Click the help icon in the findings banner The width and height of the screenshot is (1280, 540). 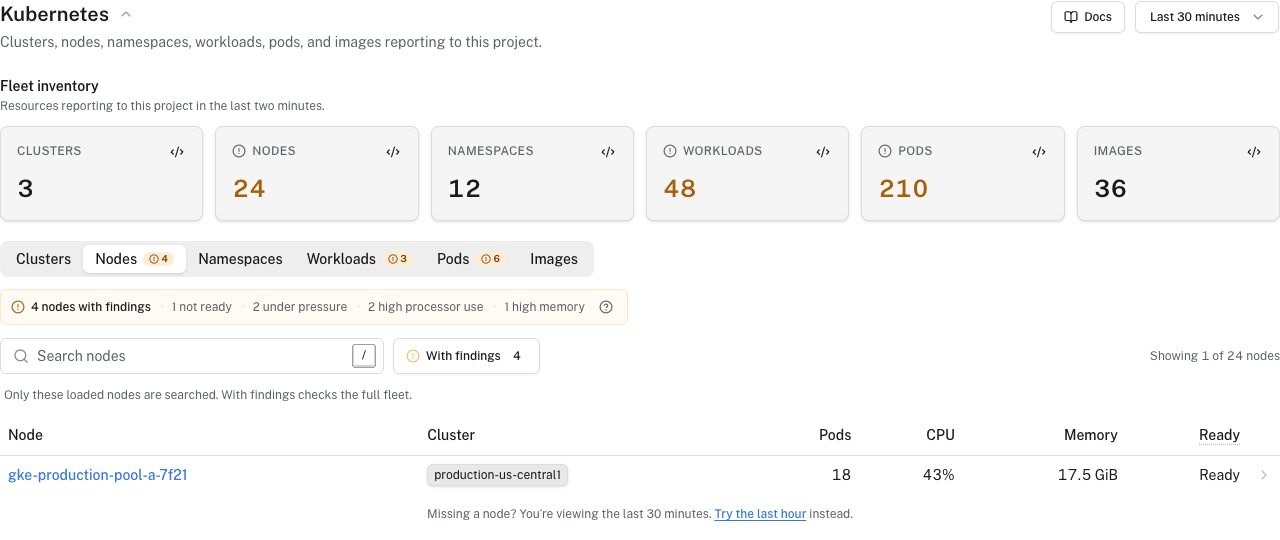click(606, 307)
